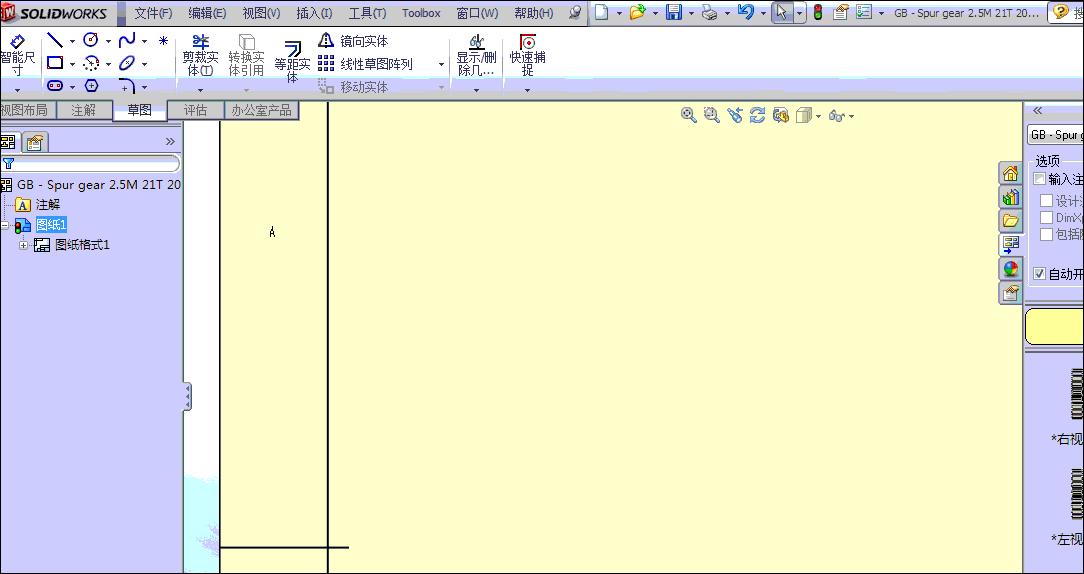Click the Open file icon
The width and height of the screenshot is (1084, 574).
point(637,12)
